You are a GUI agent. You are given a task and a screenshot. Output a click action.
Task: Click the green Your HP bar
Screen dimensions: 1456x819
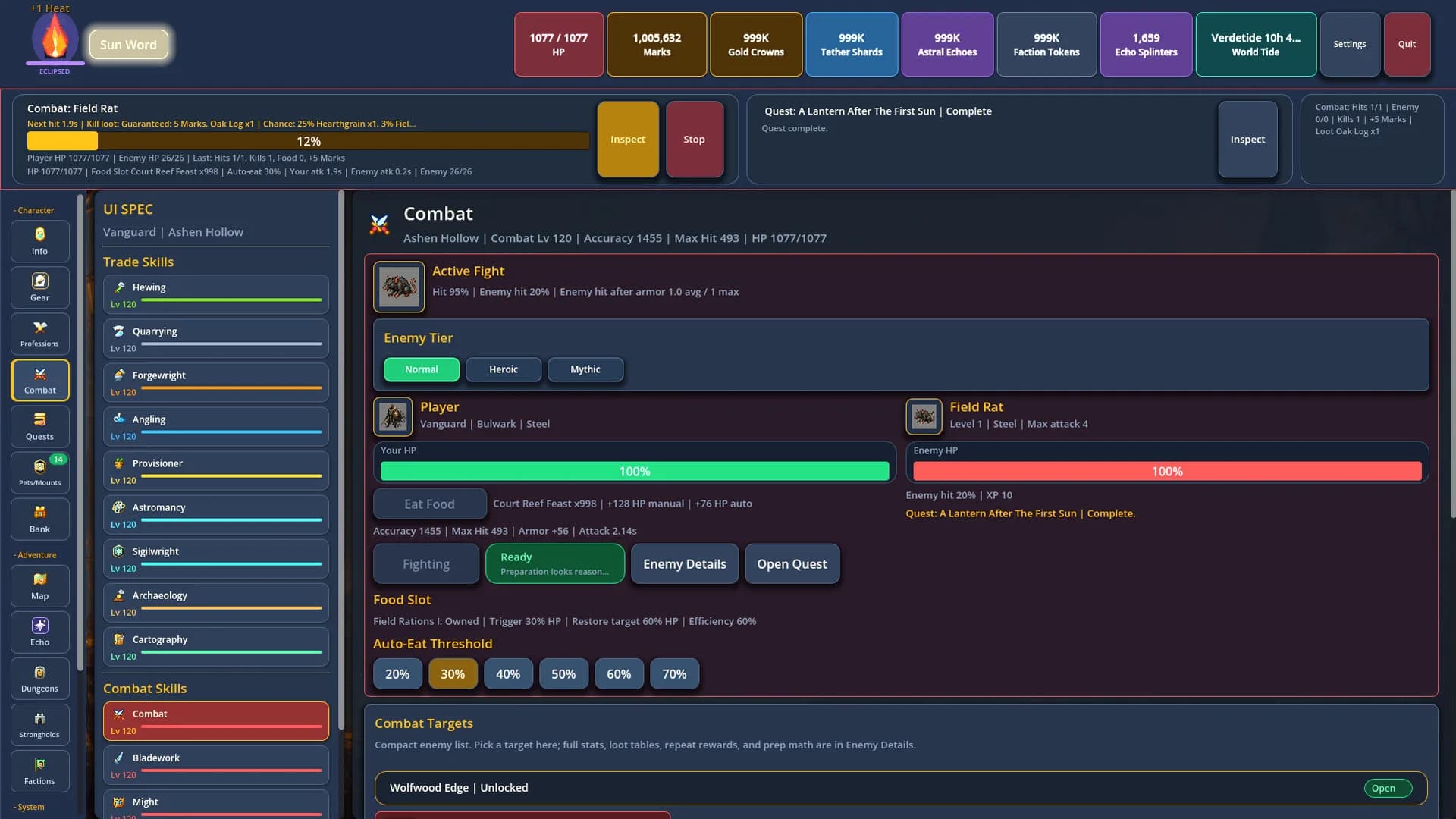[x=635, y=471]
